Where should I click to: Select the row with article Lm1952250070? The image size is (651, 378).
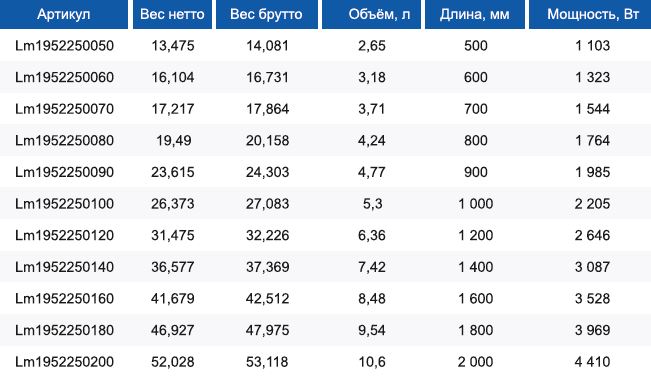[x=326, y=109]
